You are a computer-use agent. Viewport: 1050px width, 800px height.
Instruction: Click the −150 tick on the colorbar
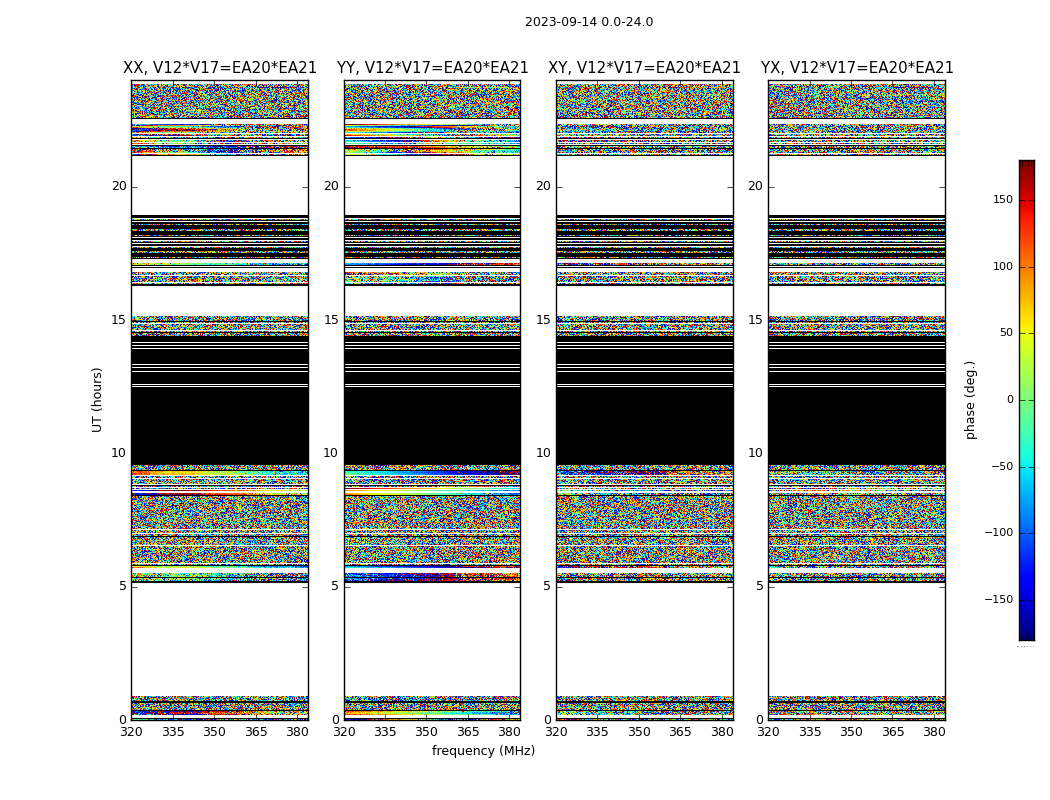click(999, 600)
